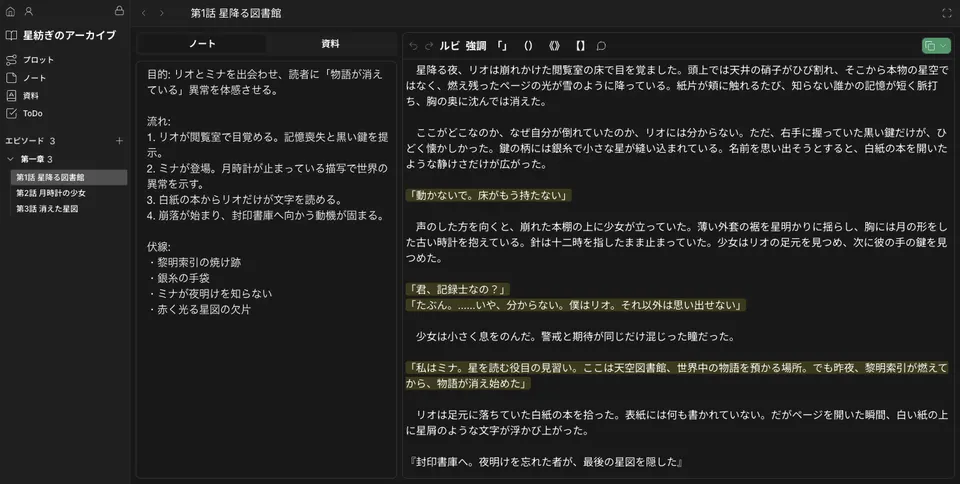
Task: Click the エピソード 3 section header
Action: (31, 141)
